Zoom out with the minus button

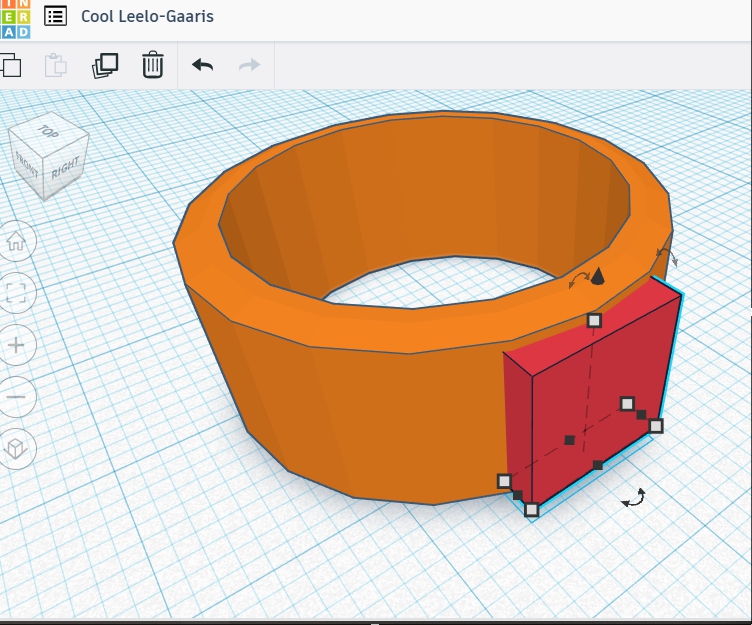16,397
